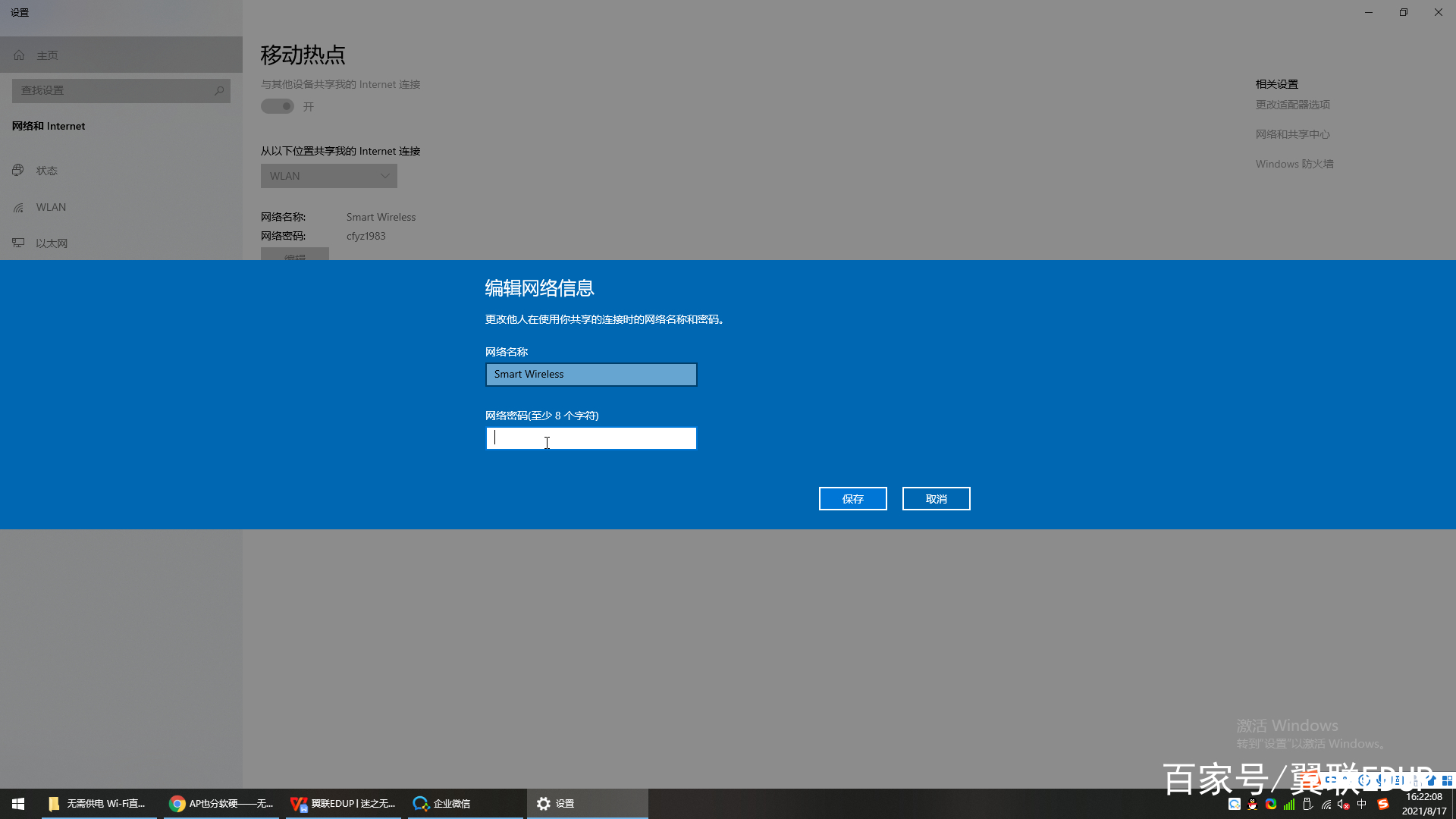Click the WLAN signal icon in sidebar

(18, 207)
